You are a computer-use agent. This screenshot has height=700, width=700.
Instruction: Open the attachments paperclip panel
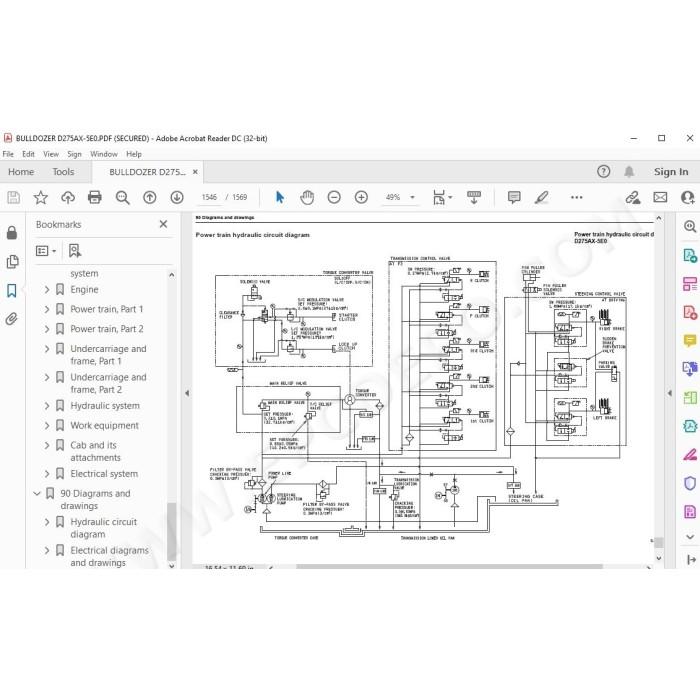pyautogui.click(x=12, y=319)
